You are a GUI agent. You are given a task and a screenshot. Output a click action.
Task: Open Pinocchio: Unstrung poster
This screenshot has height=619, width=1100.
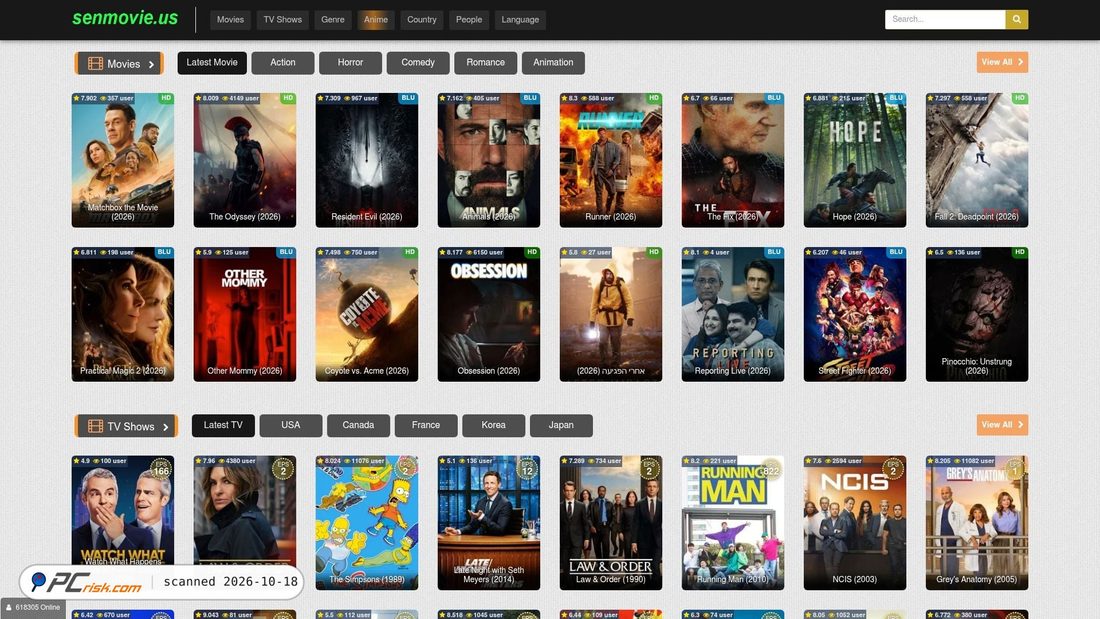(977, 314)
